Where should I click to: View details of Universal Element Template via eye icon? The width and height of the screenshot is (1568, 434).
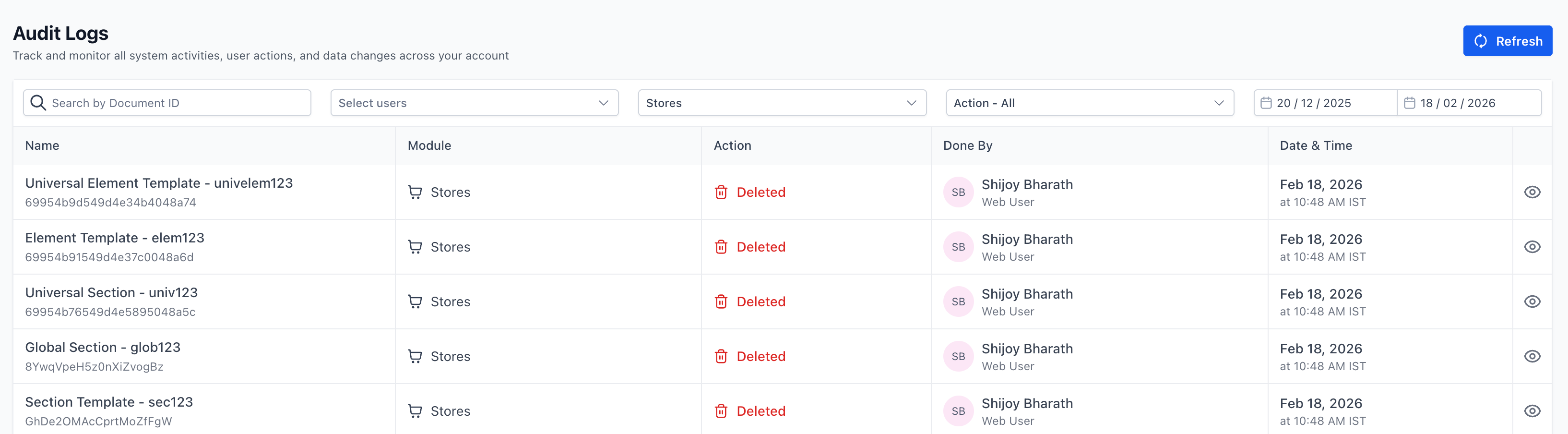coord(1533,191)
